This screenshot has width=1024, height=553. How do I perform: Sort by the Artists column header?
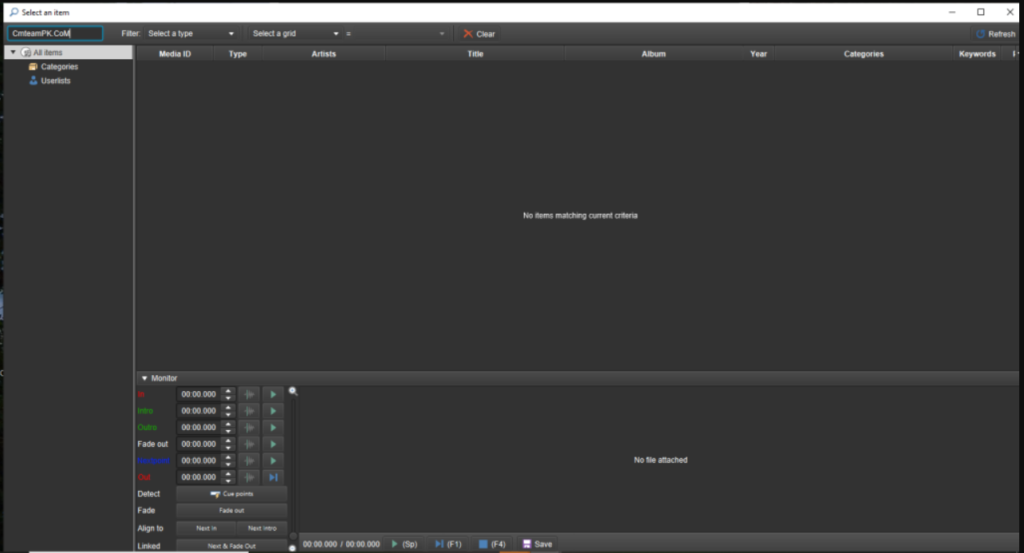tap(323, 54)
